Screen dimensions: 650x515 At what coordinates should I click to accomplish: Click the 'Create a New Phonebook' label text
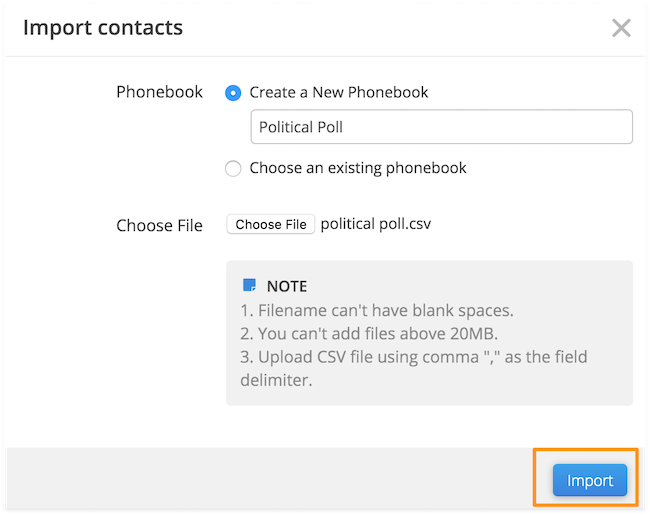pyautogui.click(x=339, y=92)
